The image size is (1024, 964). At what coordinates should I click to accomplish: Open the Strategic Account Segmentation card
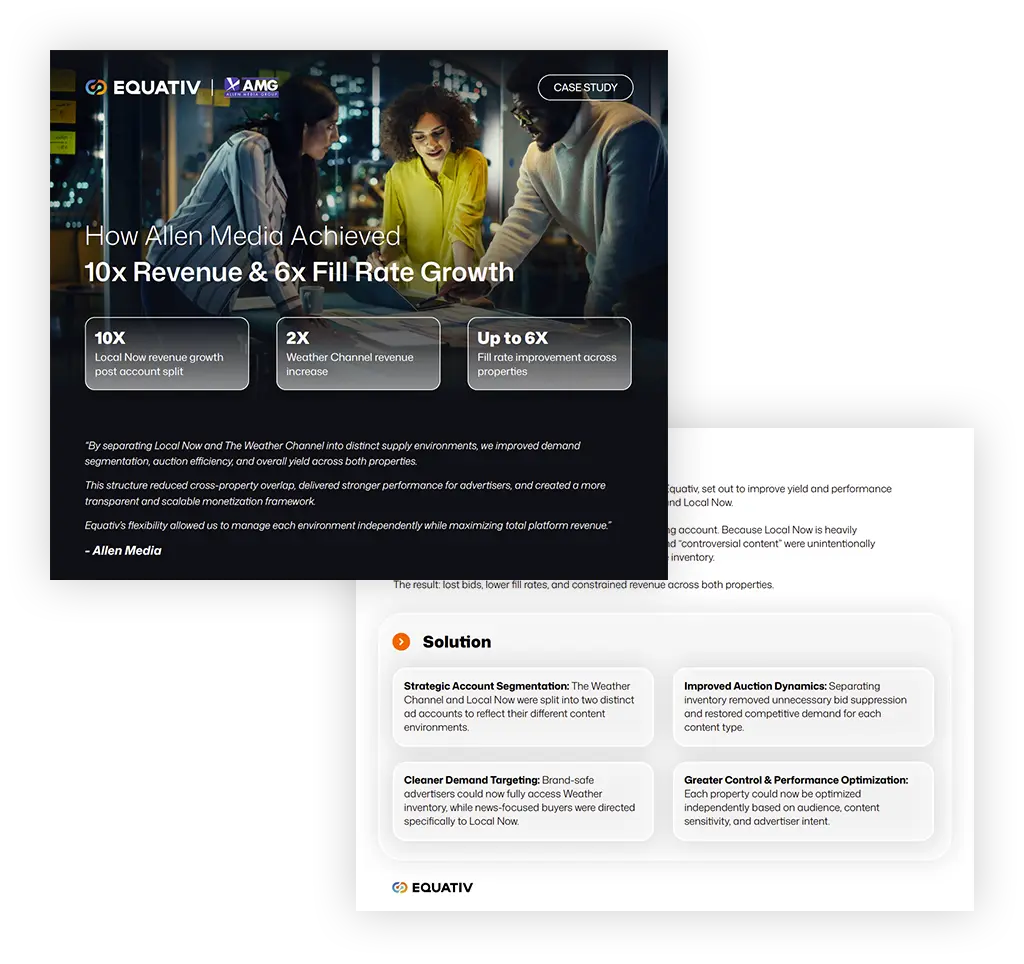[523, 707]
